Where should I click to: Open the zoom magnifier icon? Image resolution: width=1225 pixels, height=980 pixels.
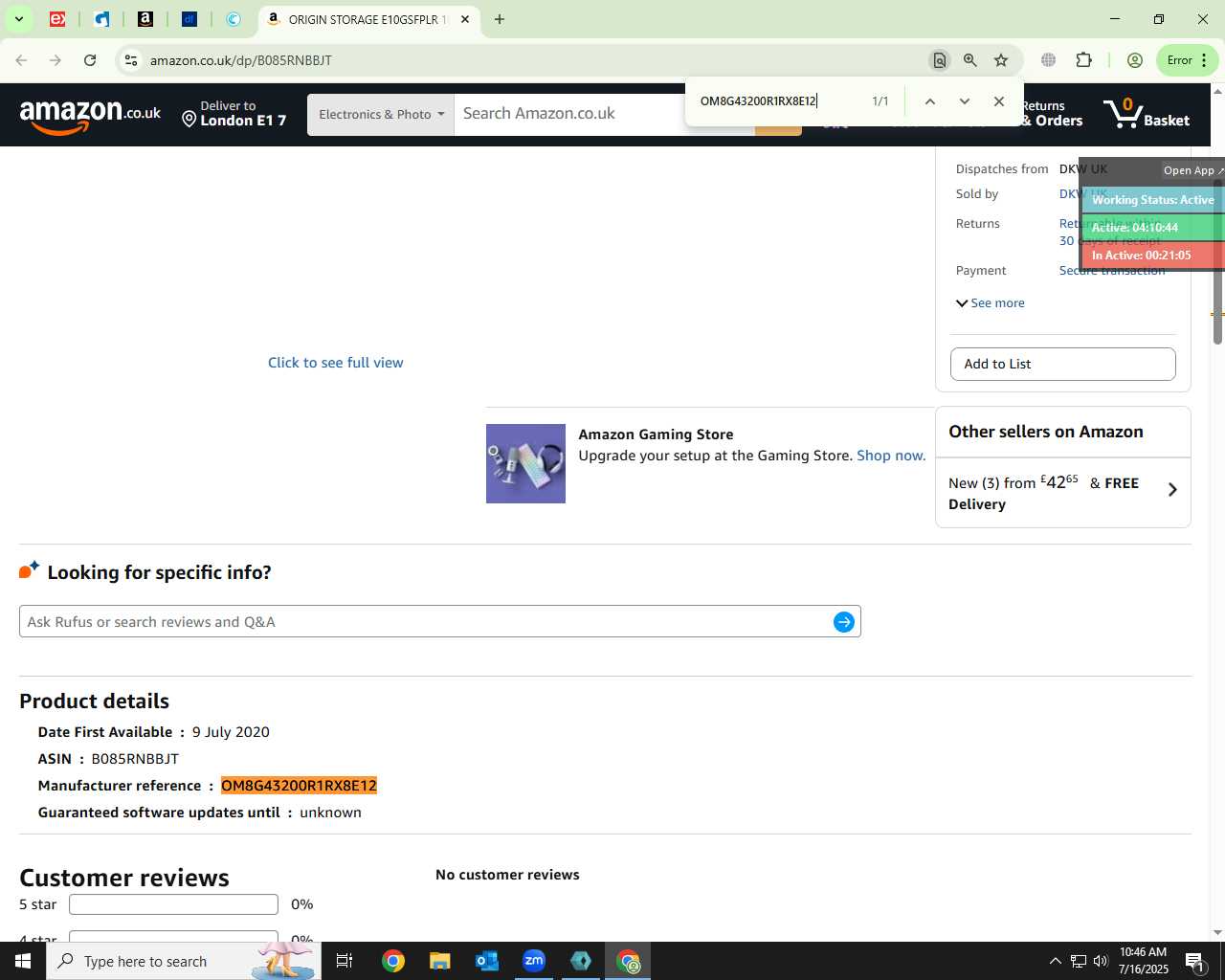[x=970, y=60]
